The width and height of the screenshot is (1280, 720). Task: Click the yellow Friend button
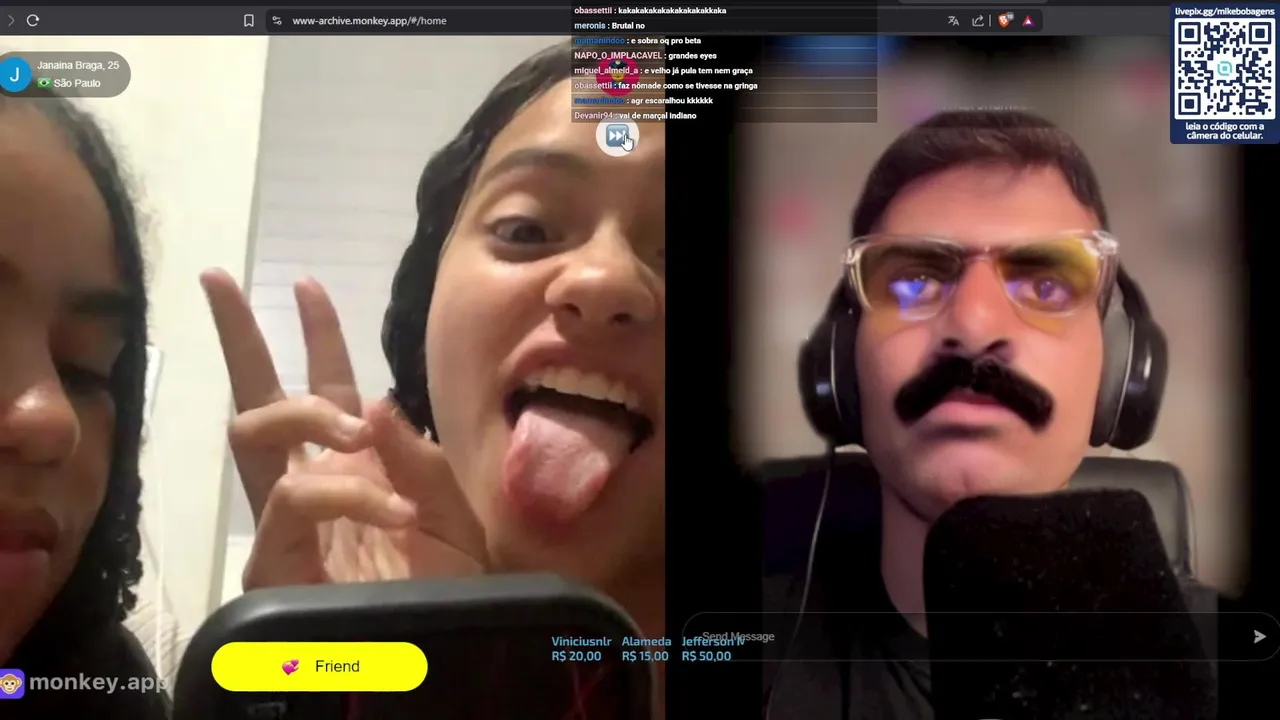pos(319,666)
